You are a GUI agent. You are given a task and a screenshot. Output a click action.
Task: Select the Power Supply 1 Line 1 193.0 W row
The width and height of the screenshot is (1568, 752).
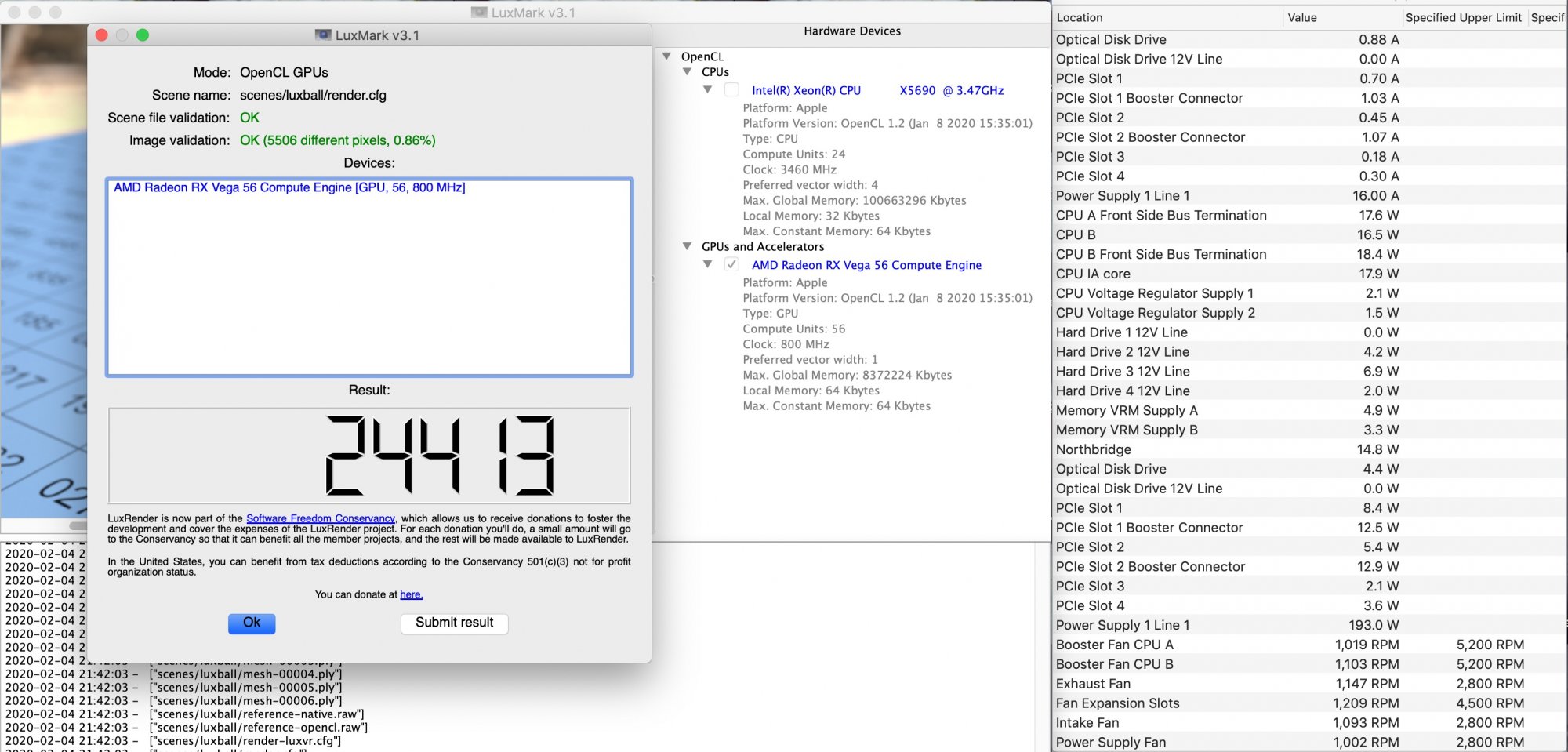click(1308, 625)
